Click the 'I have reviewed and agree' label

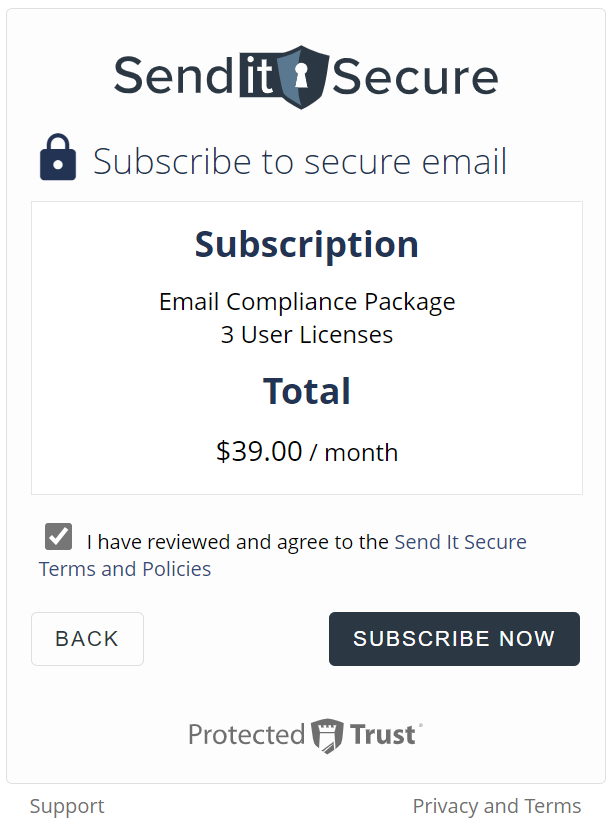[x=238, y=542]
